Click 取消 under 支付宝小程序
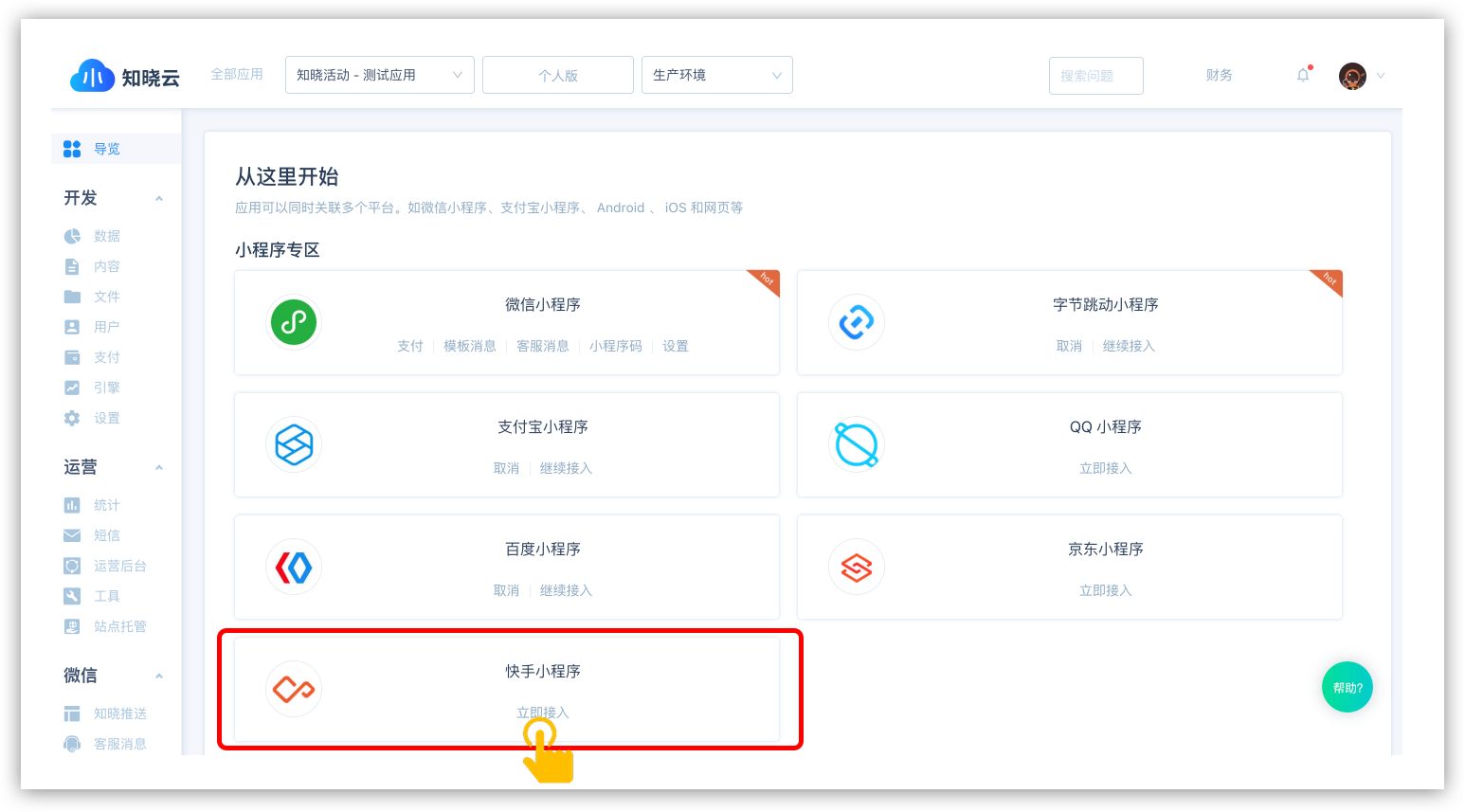This screenshot has height=812, width=1465. pos(506,468)
